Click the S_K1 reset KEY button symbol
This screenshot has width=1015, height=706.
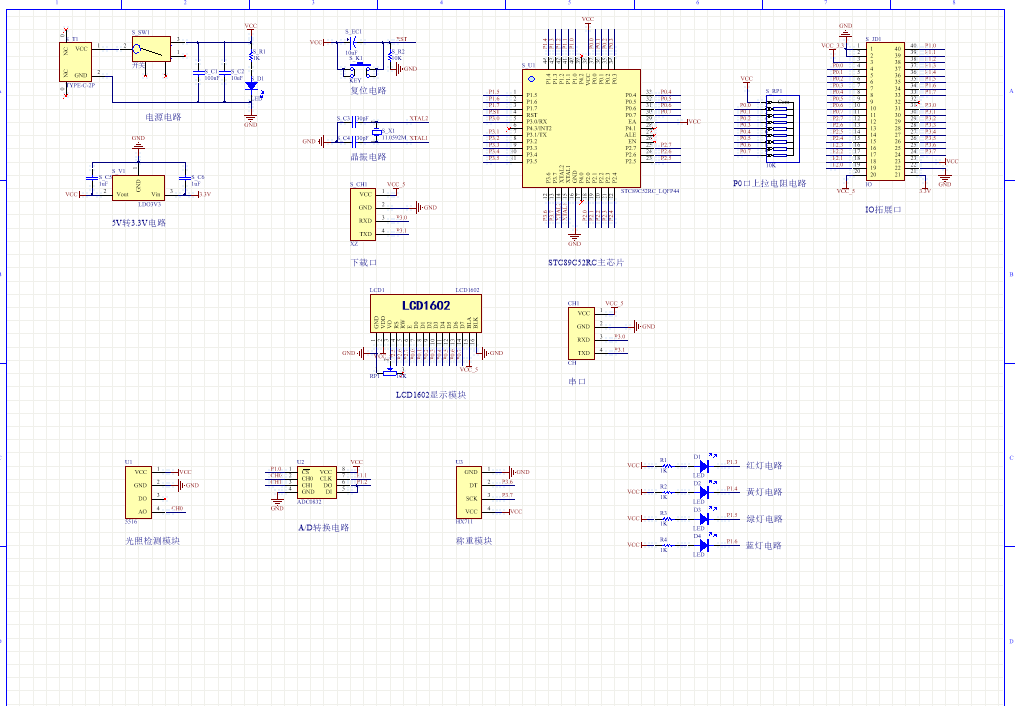point(357,68)
